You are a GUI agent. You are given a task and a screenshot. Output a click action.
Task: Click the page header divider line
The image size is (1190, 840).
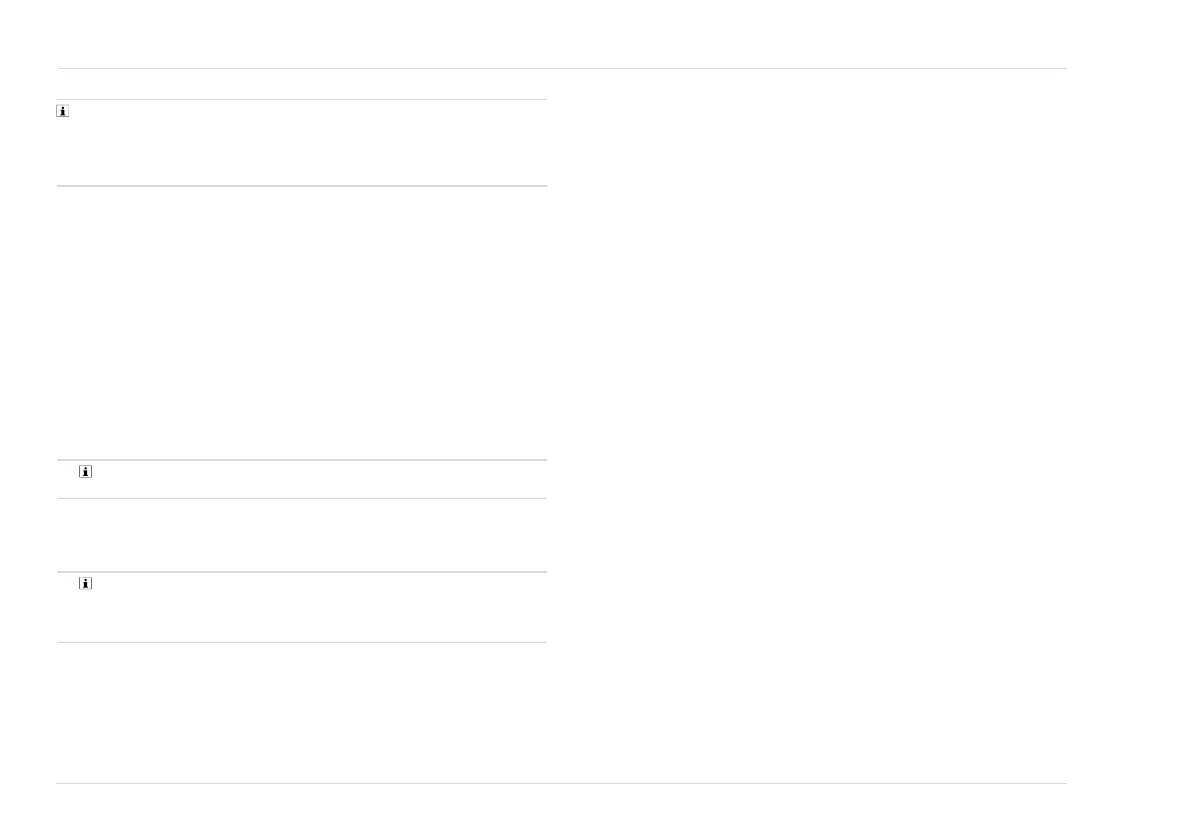[562, 68]
